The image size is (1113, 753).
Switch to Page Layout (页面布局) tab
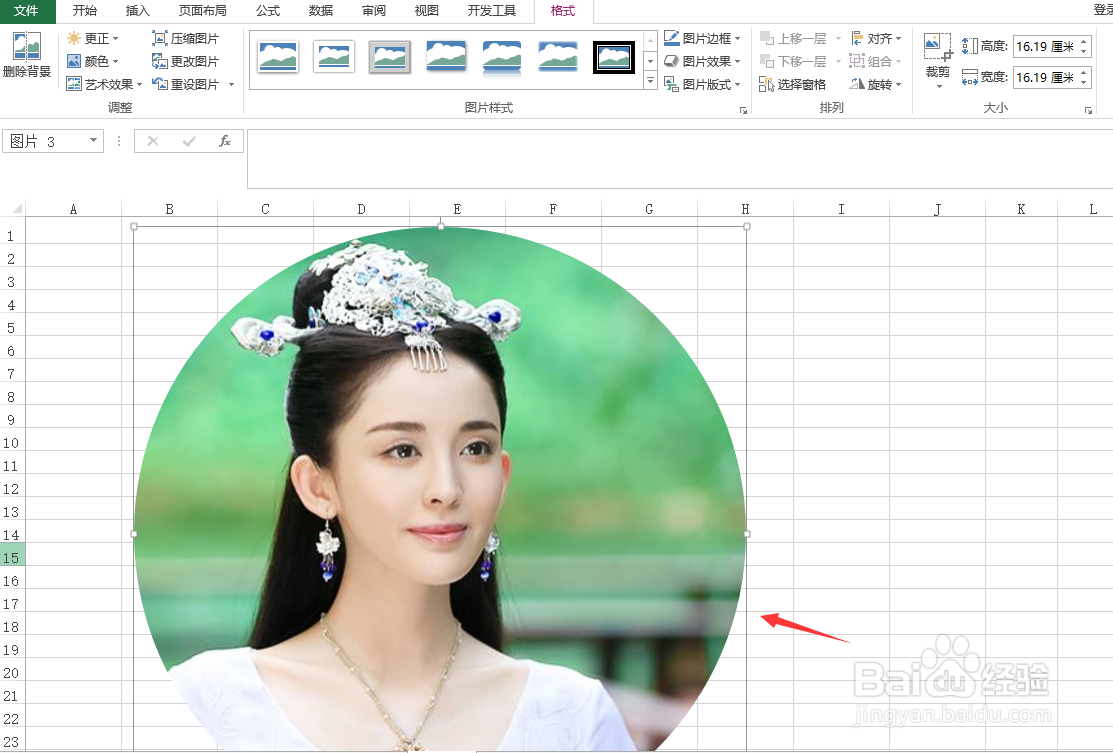click(202, 11)
